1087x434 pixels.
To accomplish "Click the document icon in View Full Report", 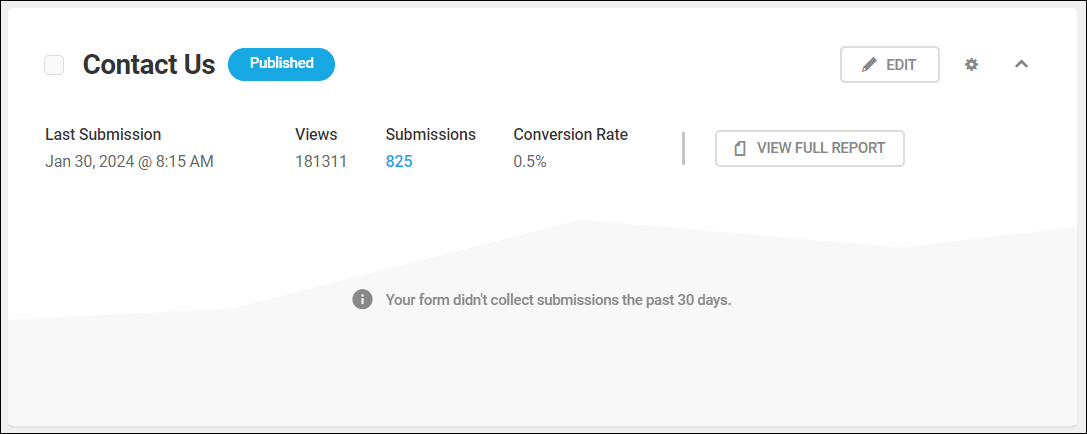I will (740, 148).
